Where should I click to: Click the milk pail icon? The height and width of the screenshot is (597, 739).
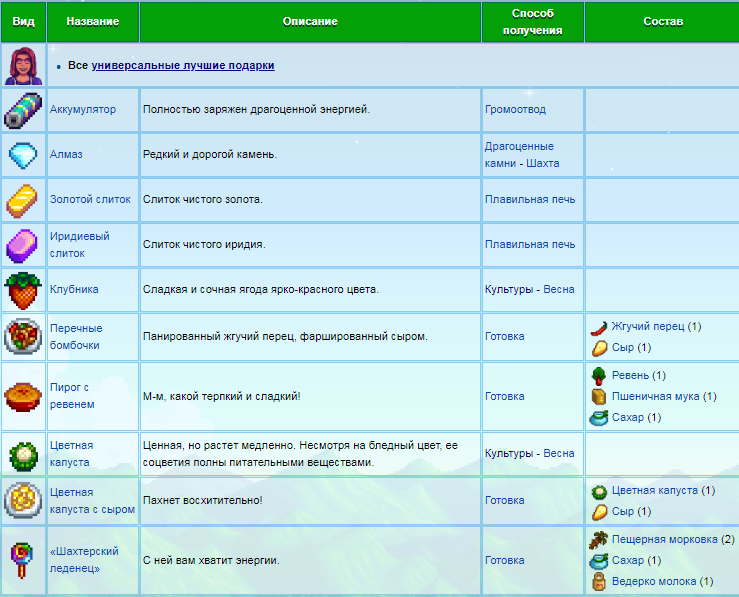pos(599,581)
